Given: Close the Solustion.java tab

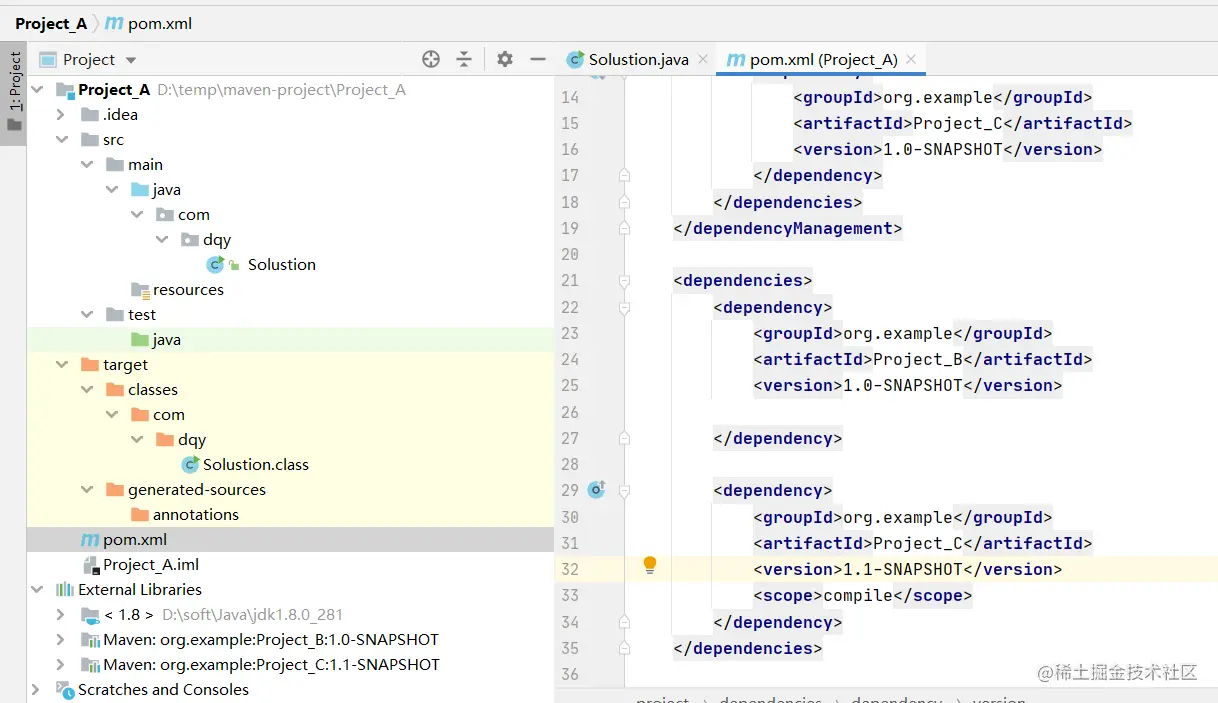Looking at the screenshot, I should [703, 59].
